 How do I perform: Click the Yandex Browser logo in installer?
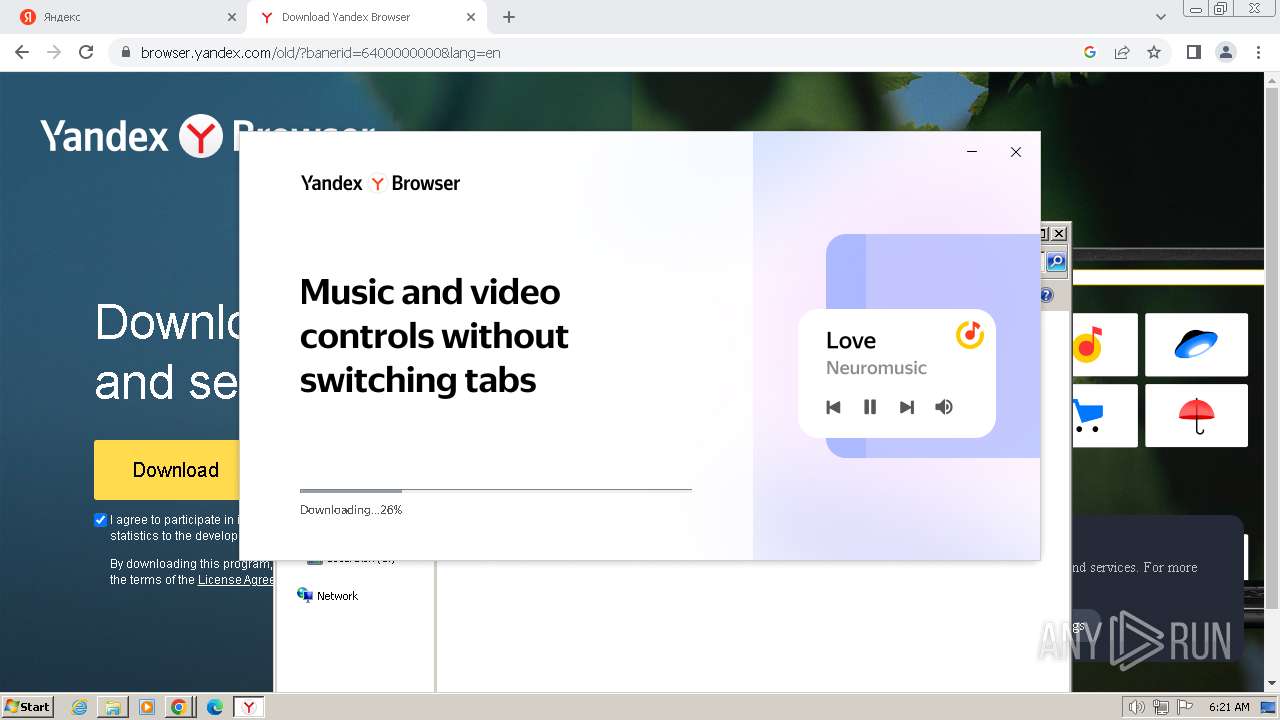tap(380, 183)
